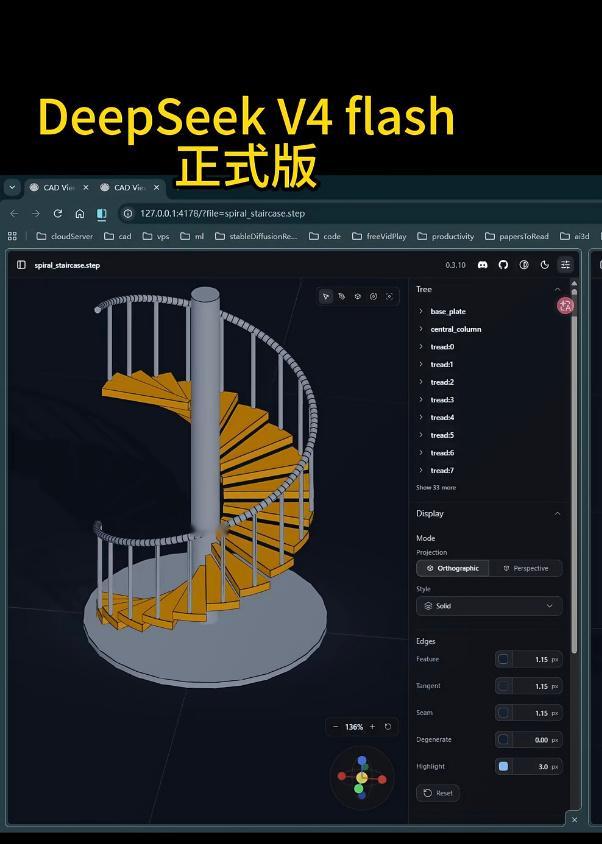Click the circular target tool icon

point(373,296)
